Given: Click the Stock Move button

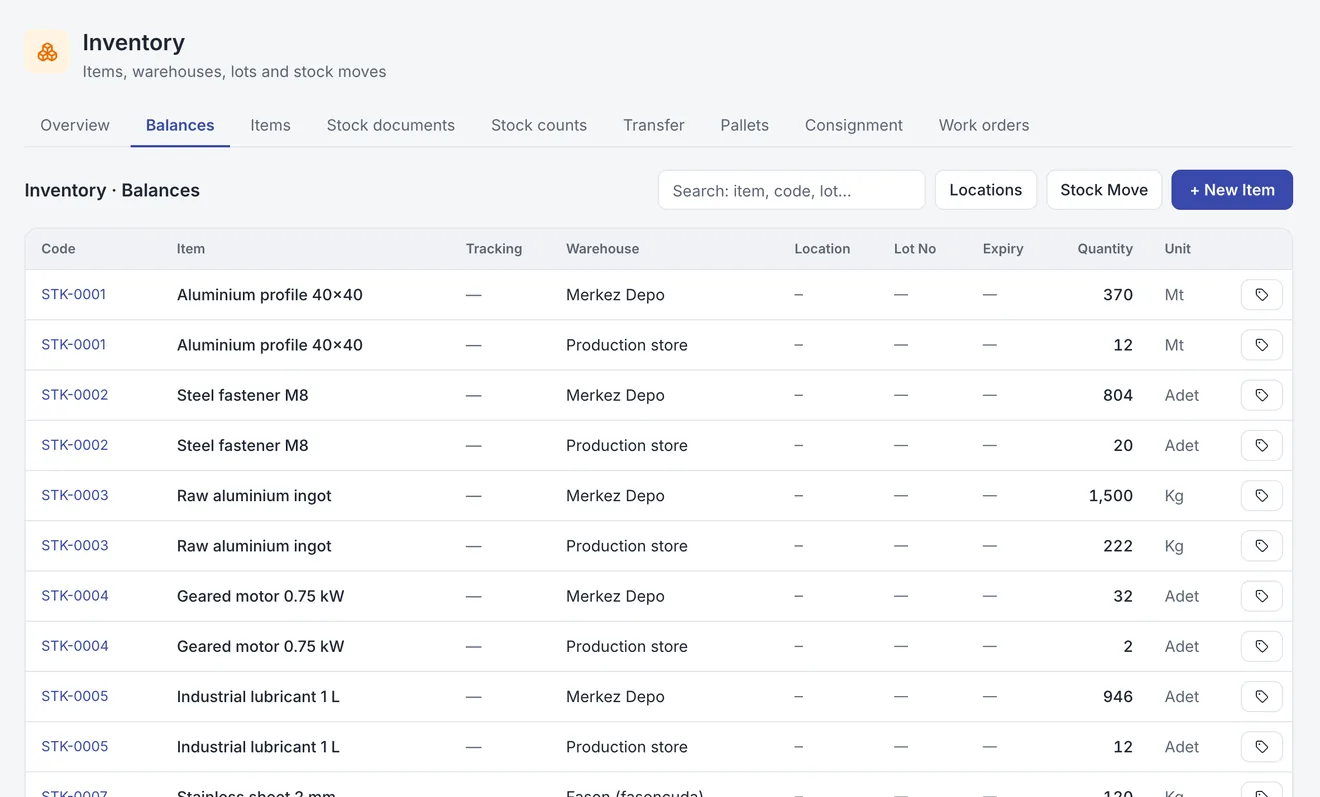Looking at the screenshot, I should click(x=1104, y=190).
